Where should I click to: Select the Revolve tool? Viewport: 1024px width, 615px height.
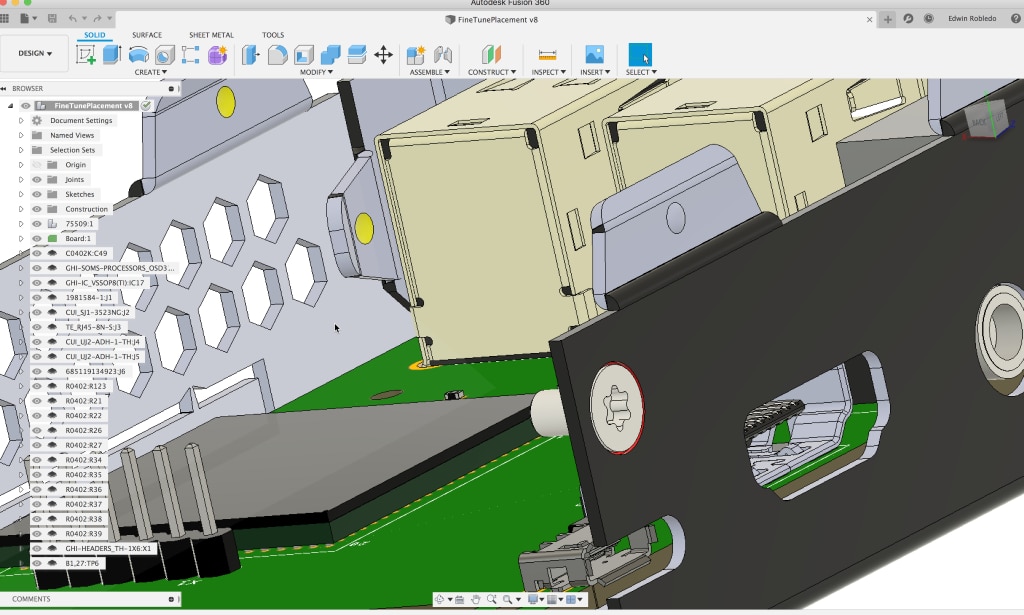[x=138, y=55]
